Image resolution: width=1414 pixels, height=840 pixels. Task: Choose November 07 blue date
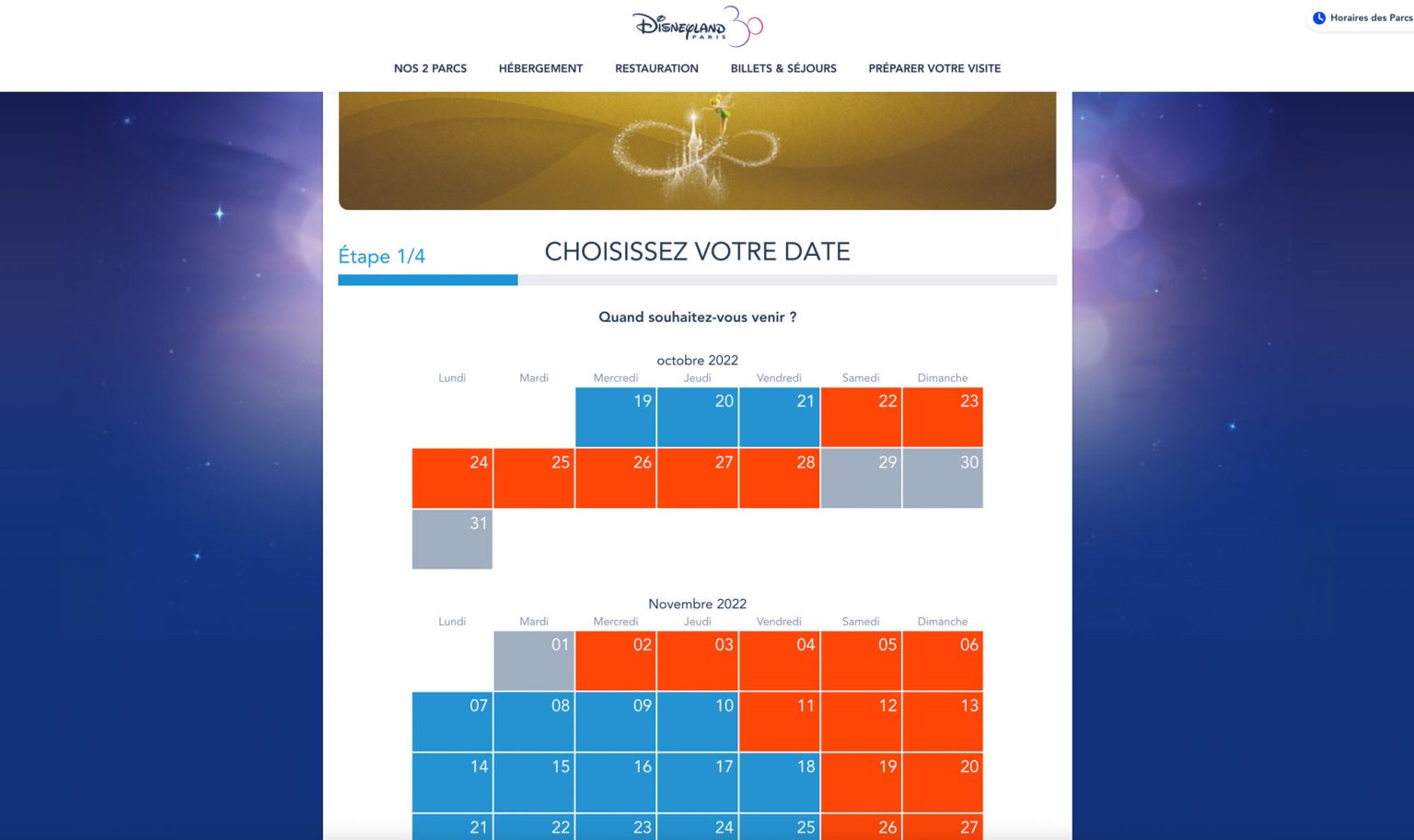(x=452, y=721)
